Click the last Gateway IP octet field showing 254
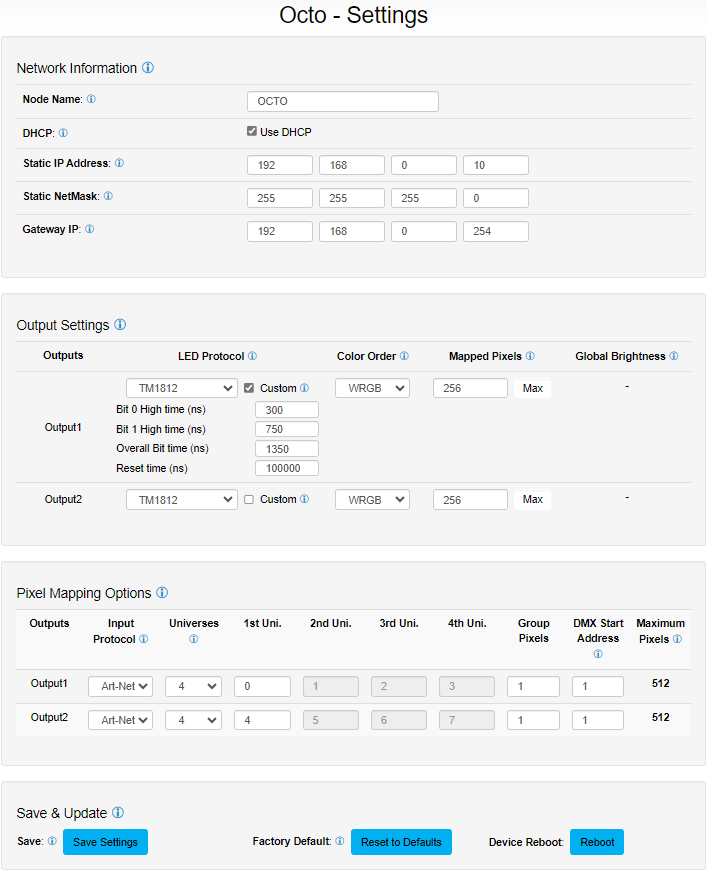This screenshot has height=871, width=707. tap(496, 231)
